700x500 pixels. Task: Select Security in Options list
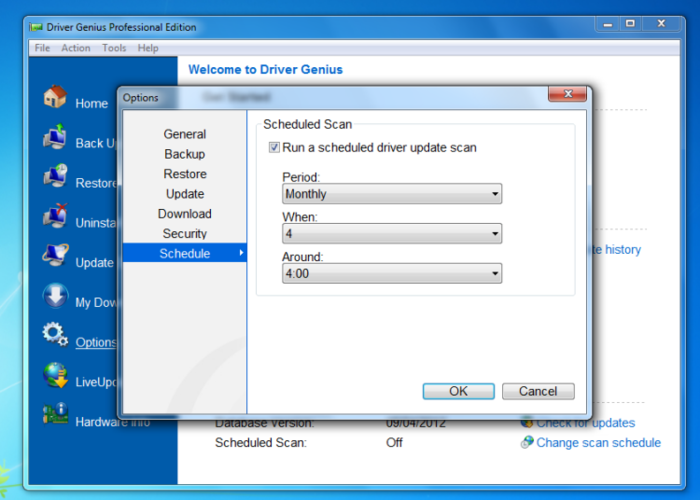(185, 233)
